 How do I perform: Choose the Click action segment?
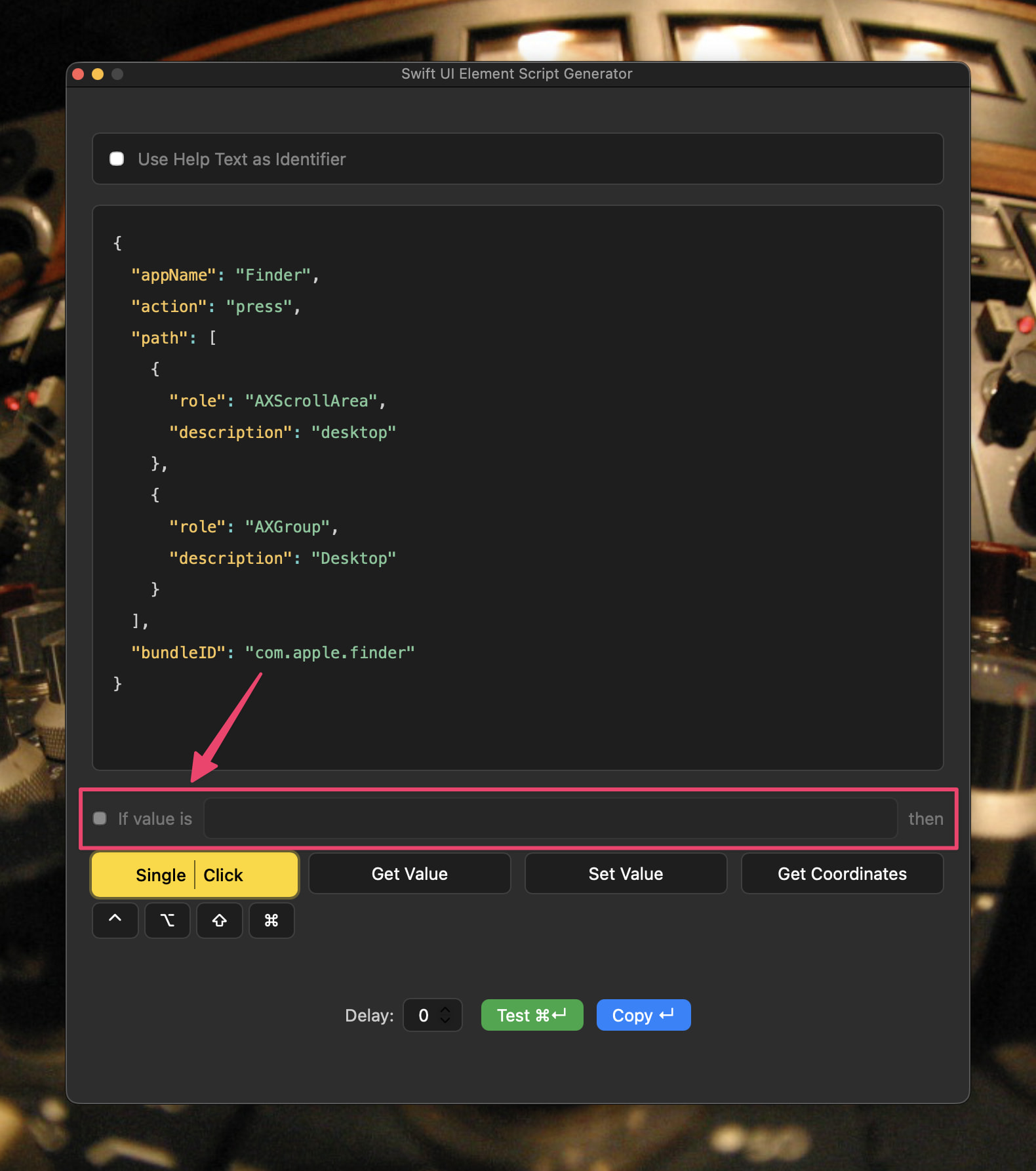(224, 875)
